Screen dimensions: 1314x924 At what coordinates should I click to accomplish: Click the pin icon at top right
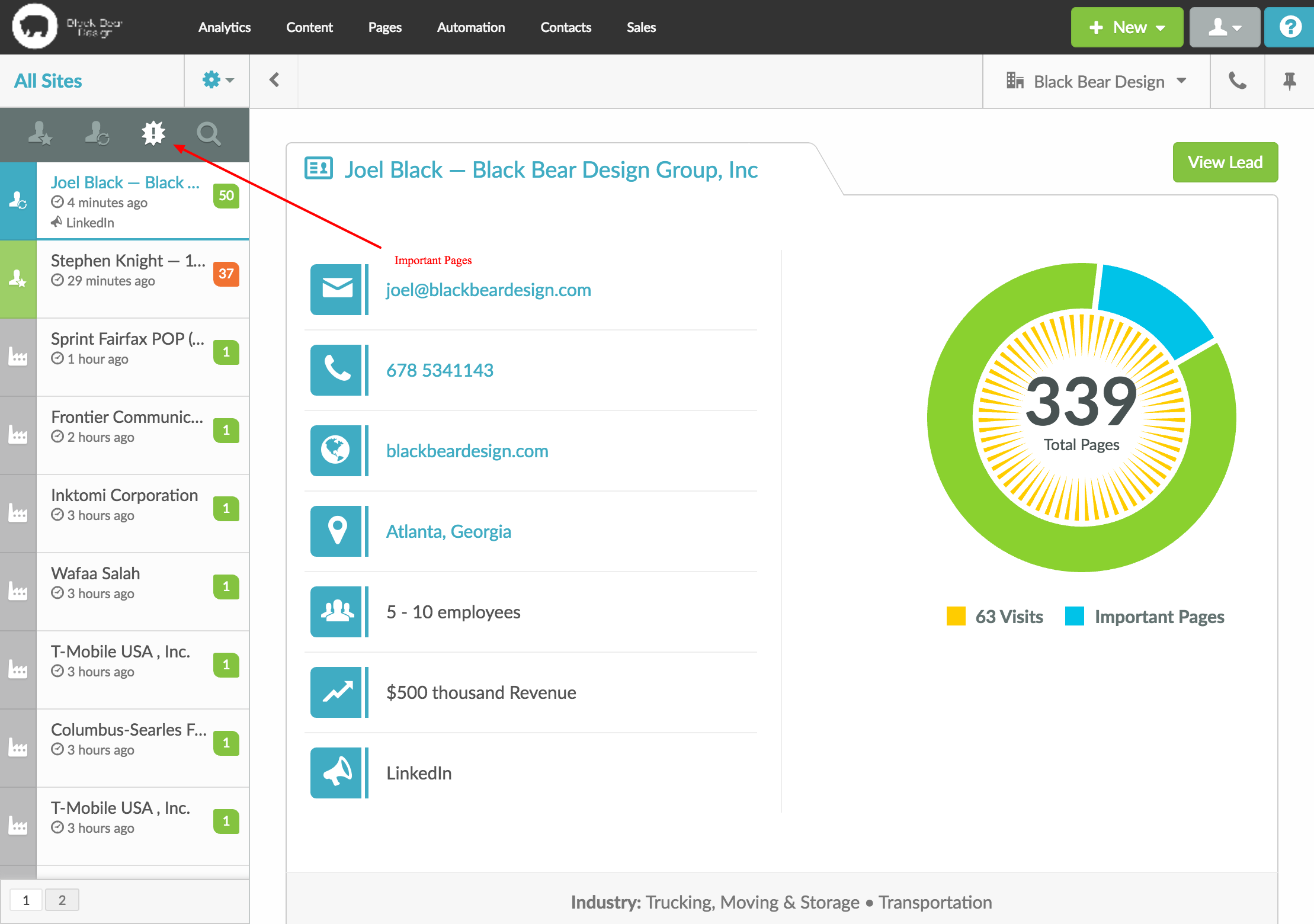1289,81
